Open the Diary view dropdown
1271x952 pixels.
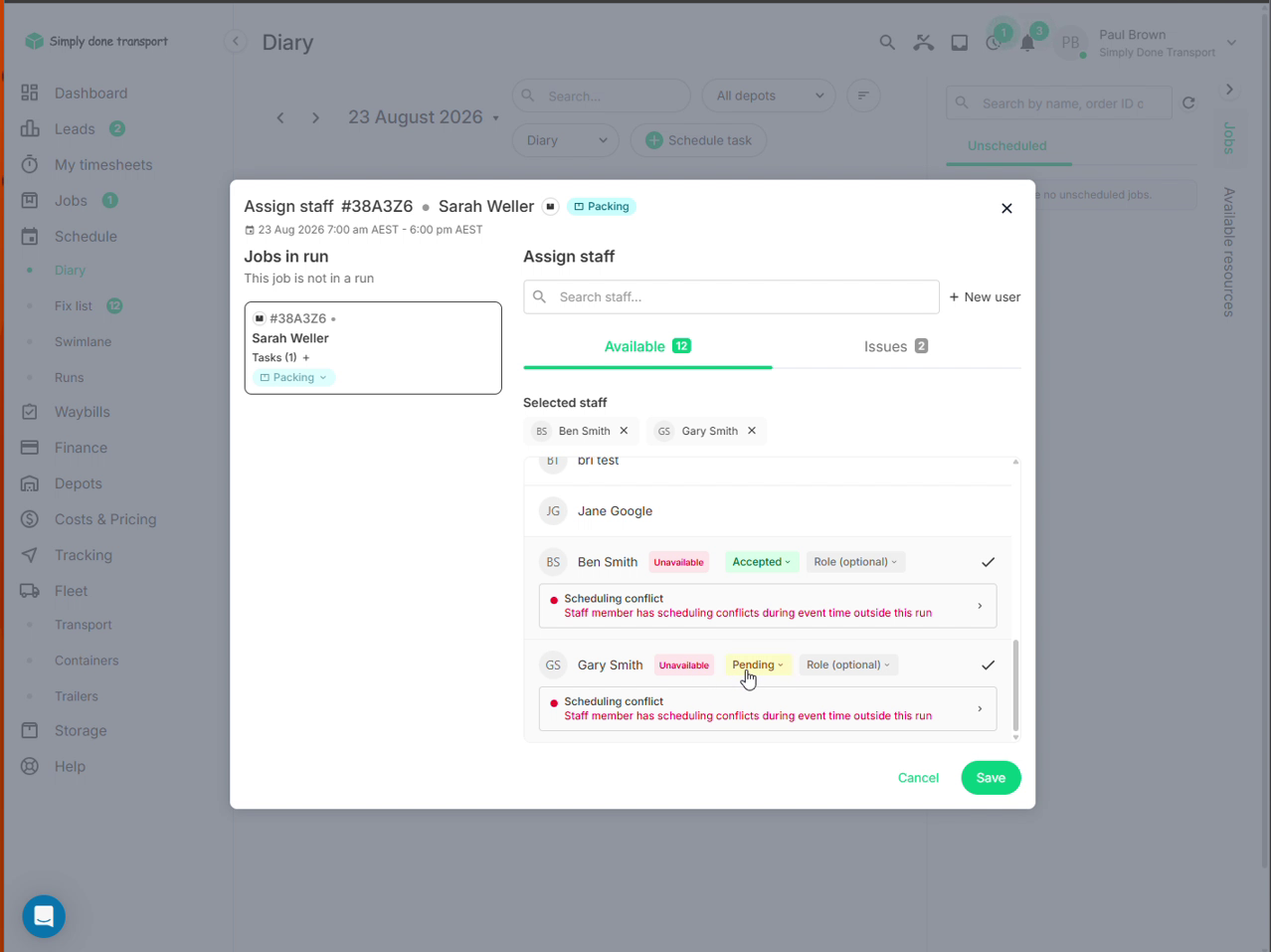click(x=566, y=140)
